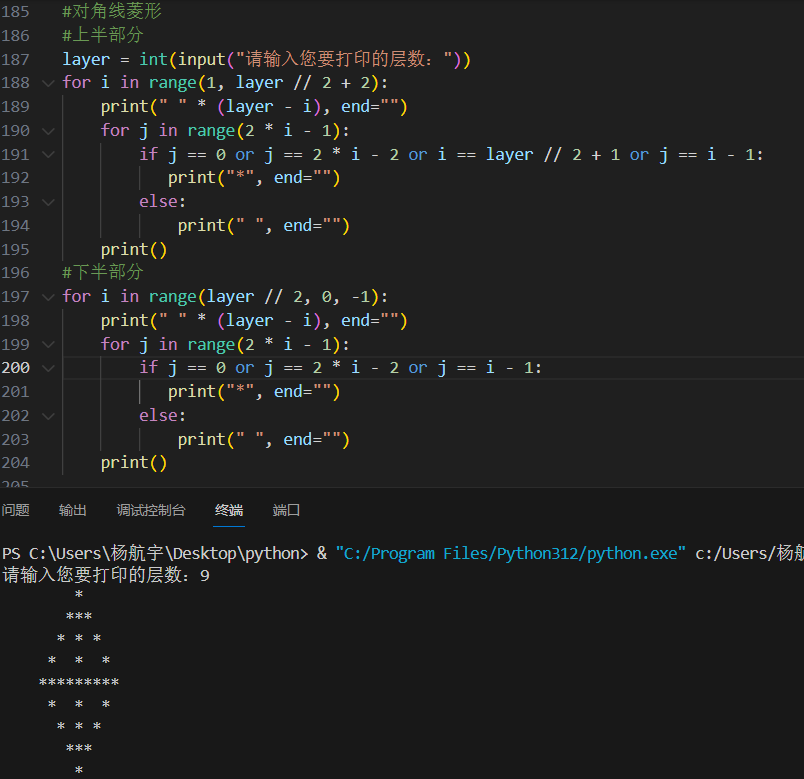The image size is (804, 779).
Task: Click print("*", end="") on line 201
Action: click(x=254, y=392)
